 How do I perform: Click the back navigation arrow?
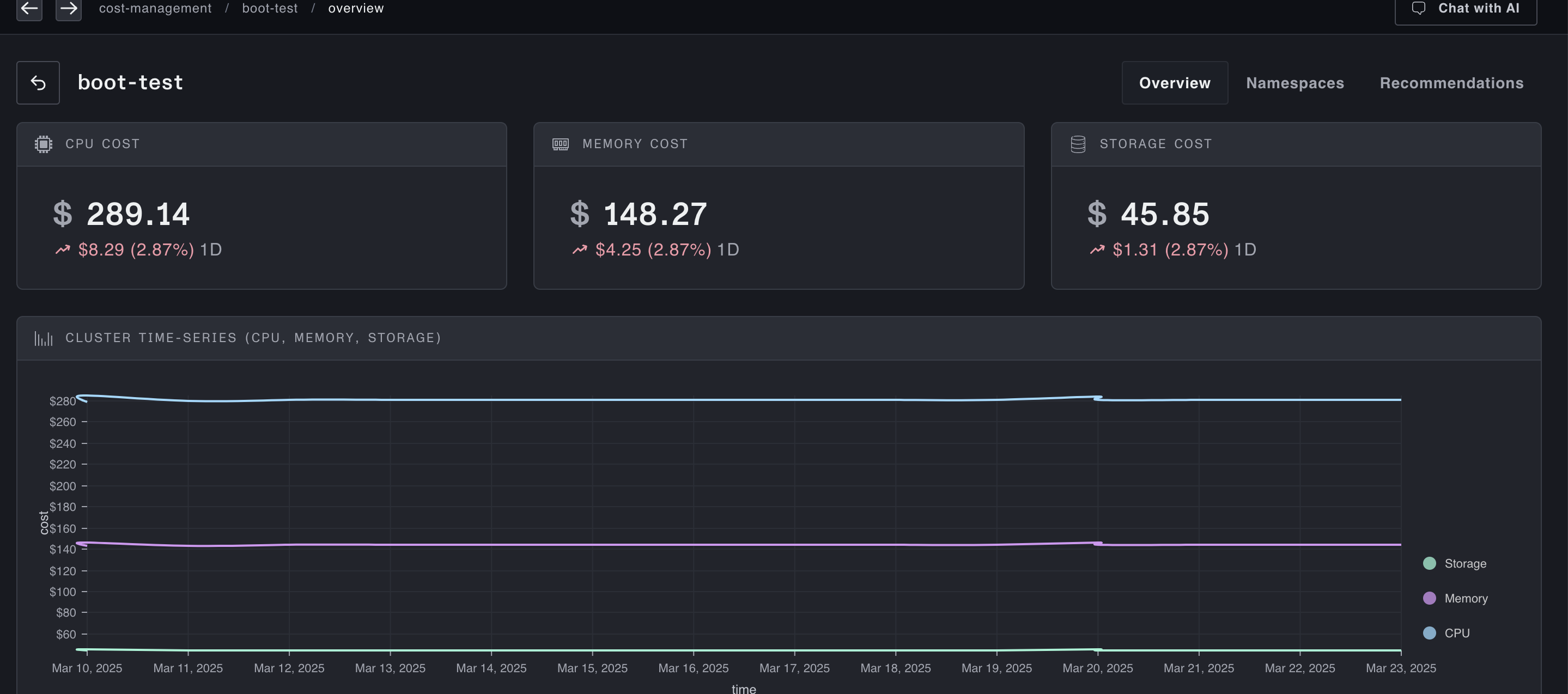[29, 9]
